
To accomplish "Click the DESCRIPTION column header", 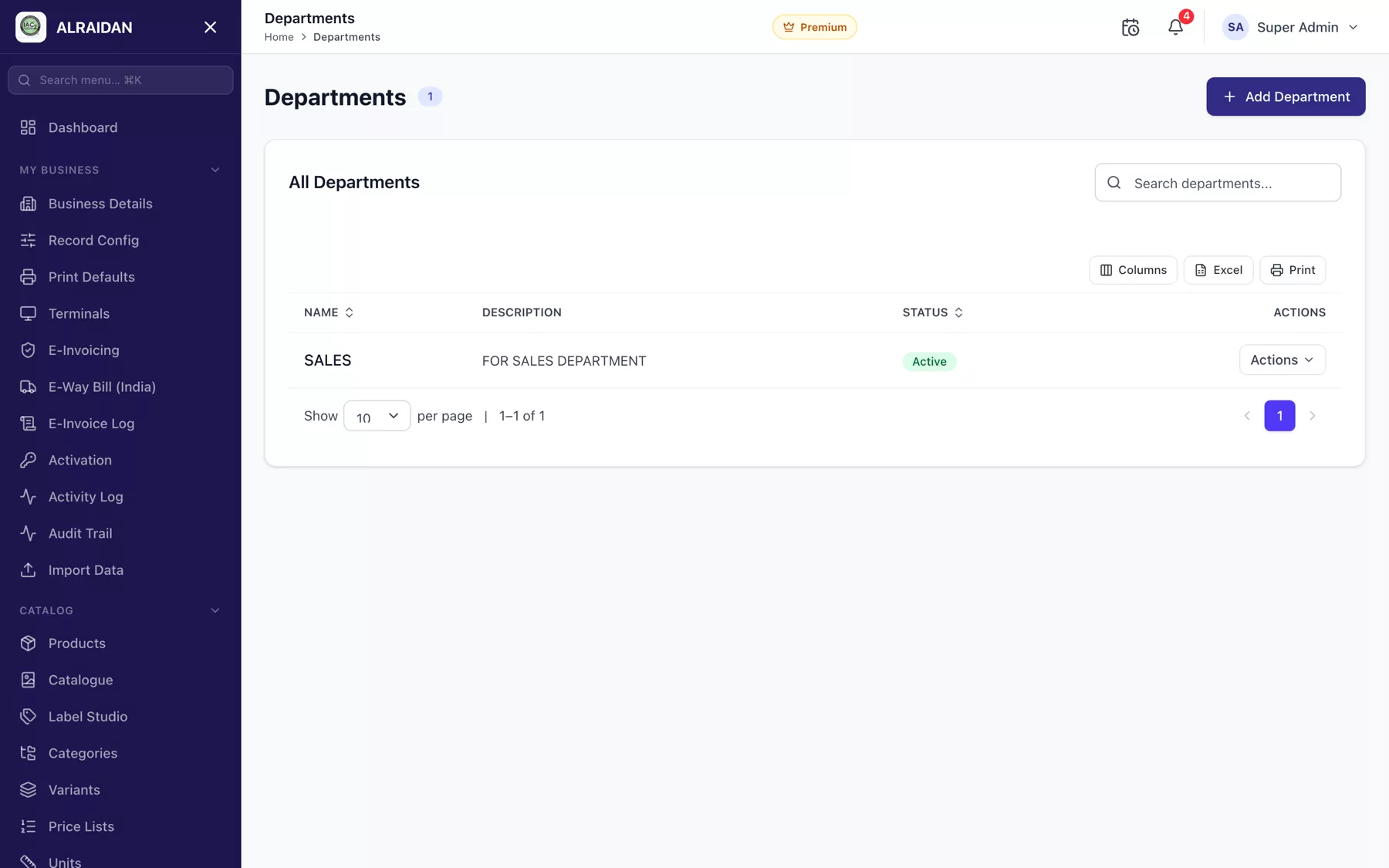I will tap(522, 312).
